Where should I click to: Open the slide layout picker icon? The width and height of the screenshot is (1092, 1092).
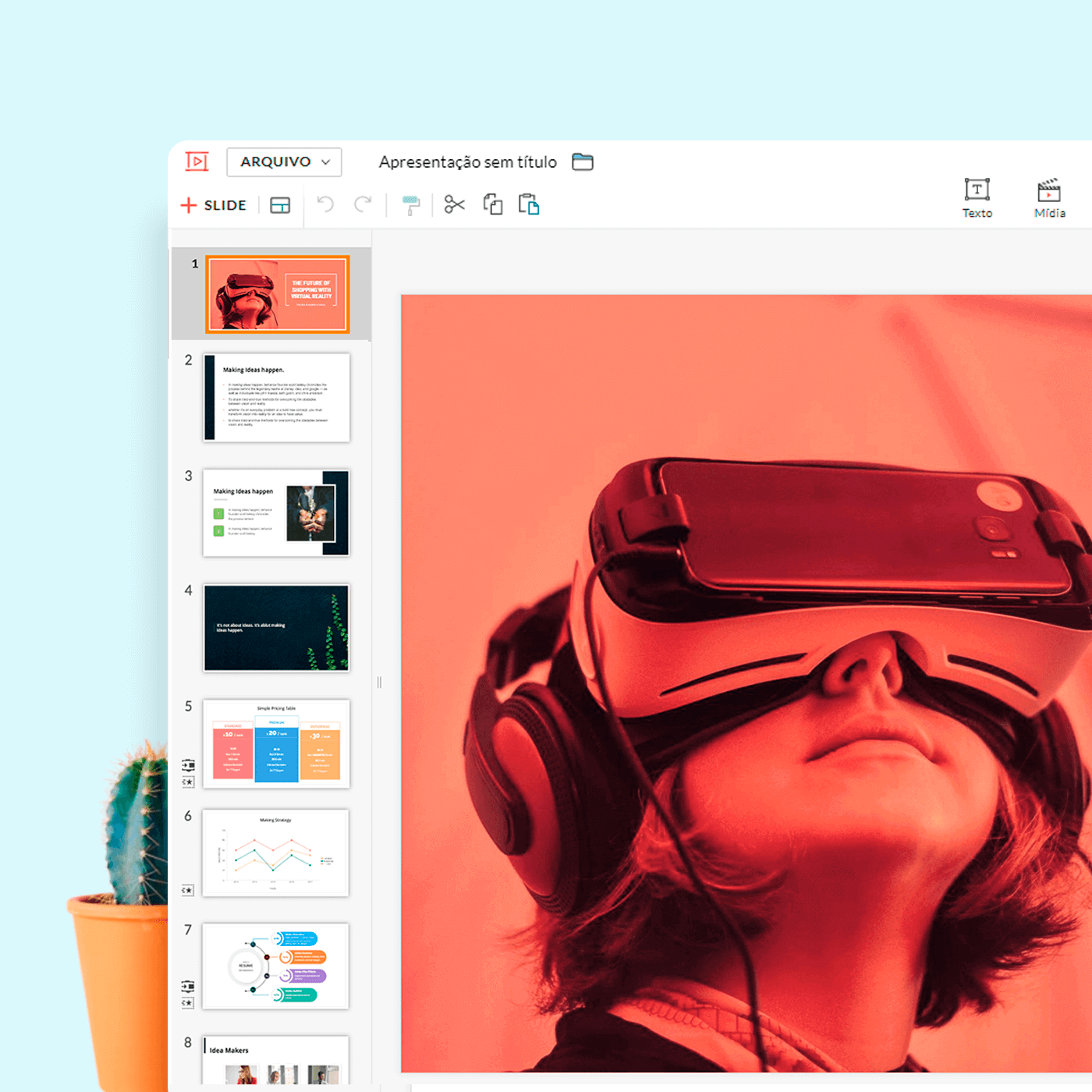click(280, 205)
